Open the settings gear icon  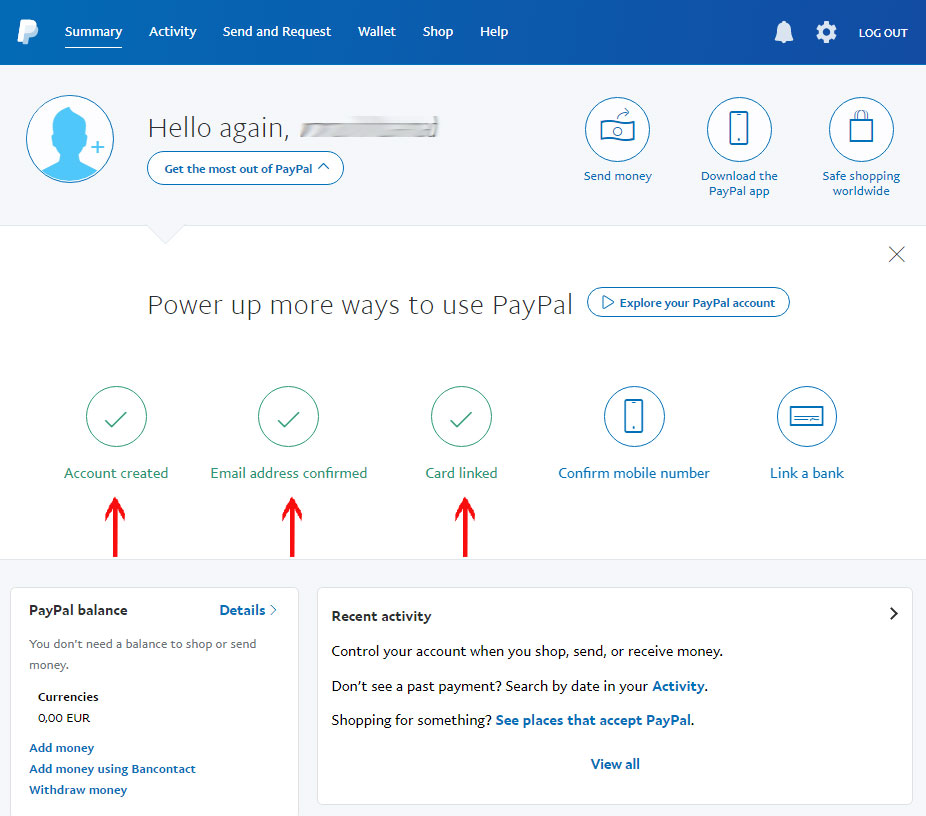pos(826,31)
